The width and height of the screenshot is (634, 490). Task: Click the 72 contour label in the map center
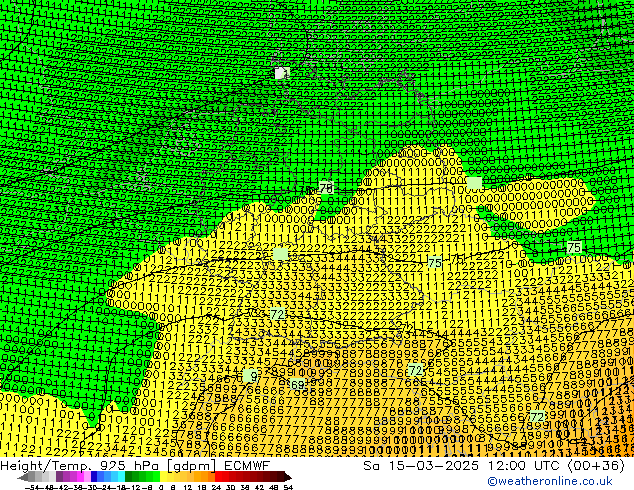pyautogui.click(x=277, y=314)
